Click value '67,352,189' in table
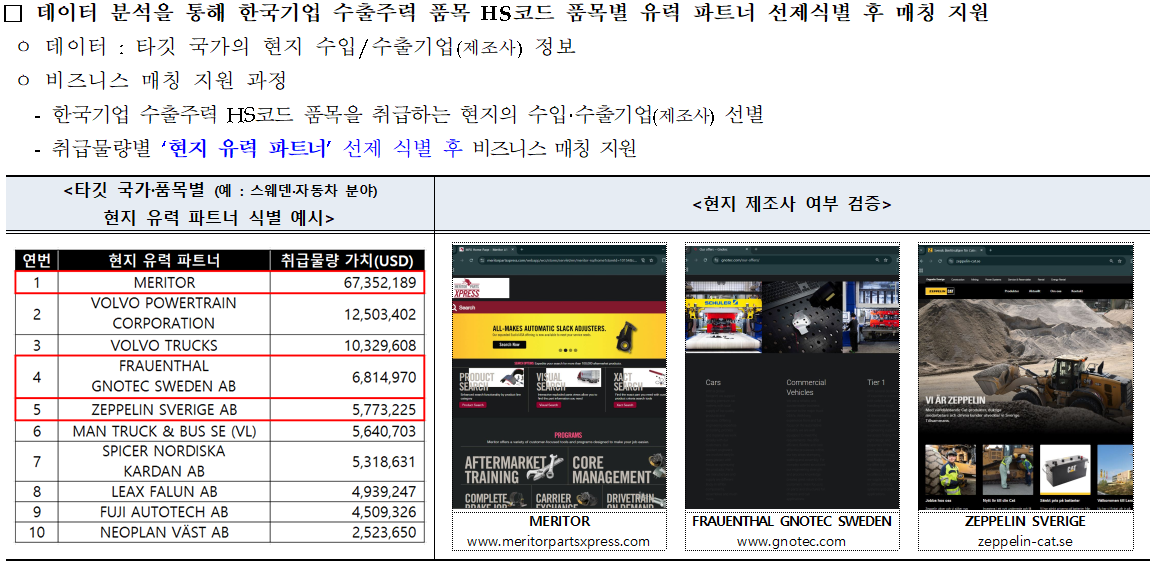 379,283
